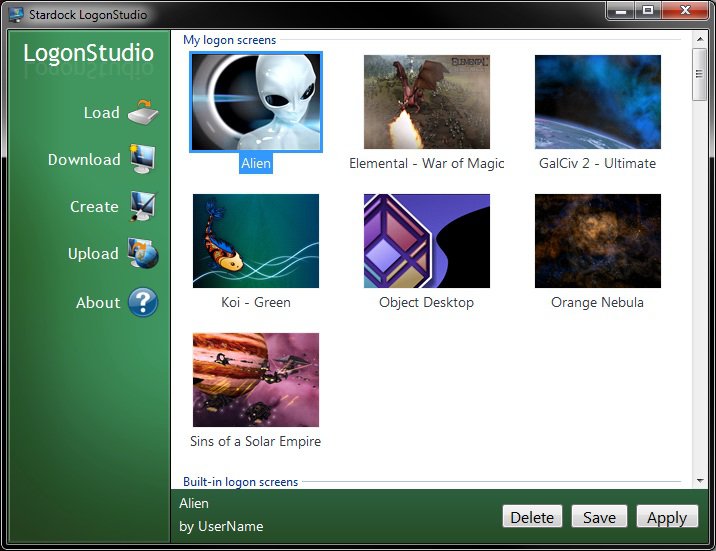The height and width of the screenshot is (551, 716).
Task: Open the About sidebar label
Action: point(98,302)
